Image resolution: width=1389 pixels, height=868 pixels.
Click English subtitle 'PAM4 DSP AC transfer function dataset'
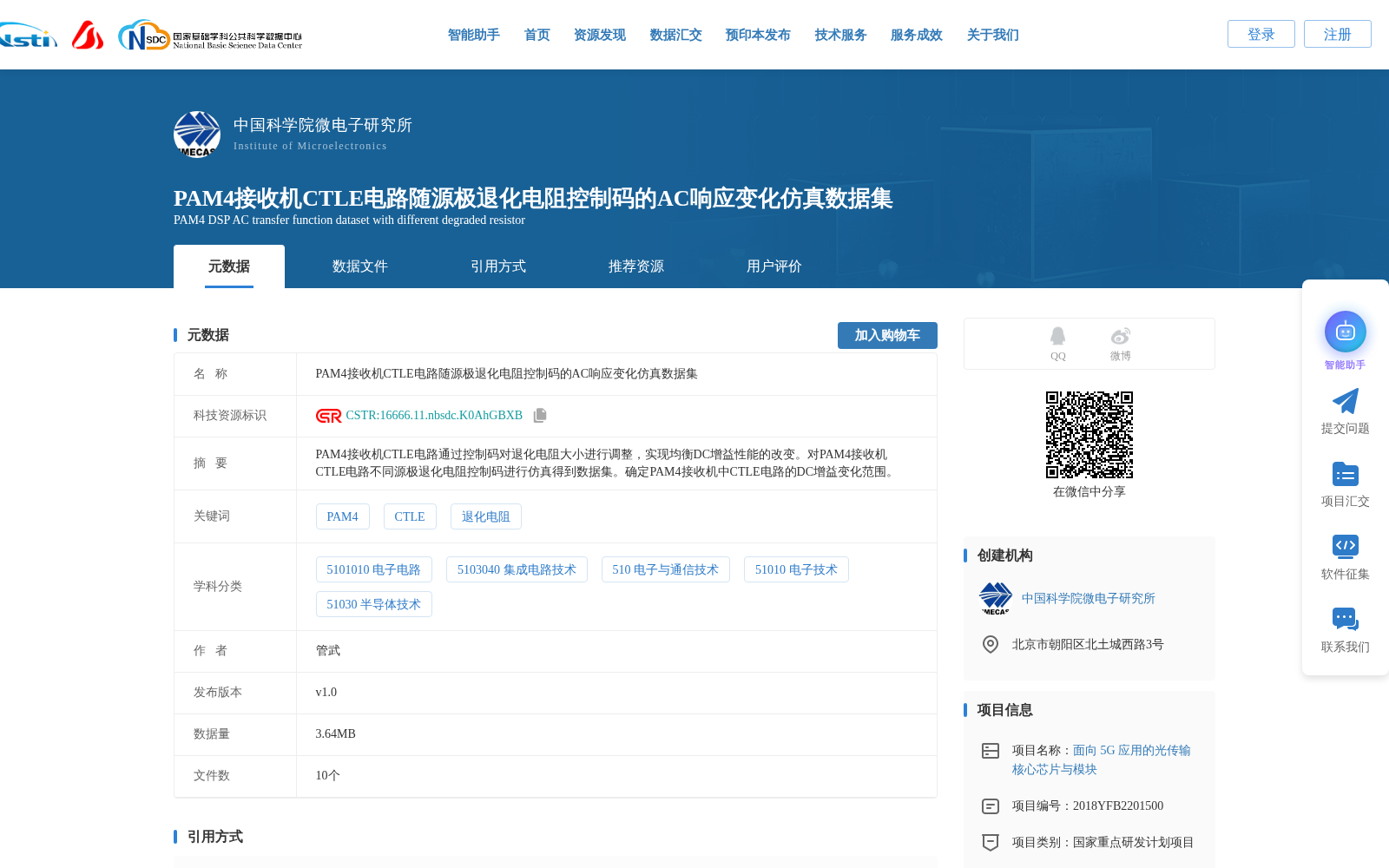pyautogui.click(x=349, y=220)
